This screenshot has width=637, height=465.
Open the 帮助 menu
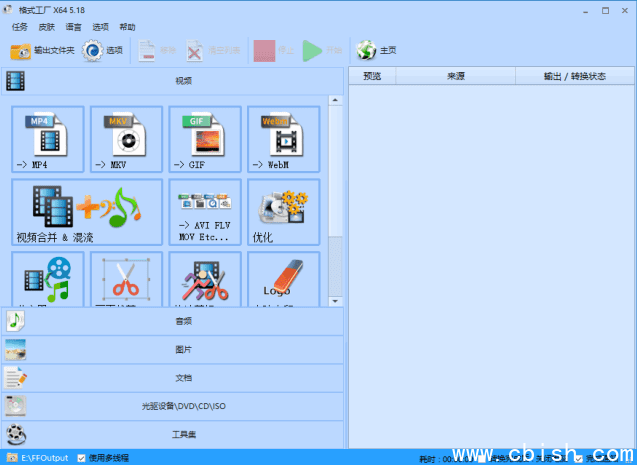[127, 27]
